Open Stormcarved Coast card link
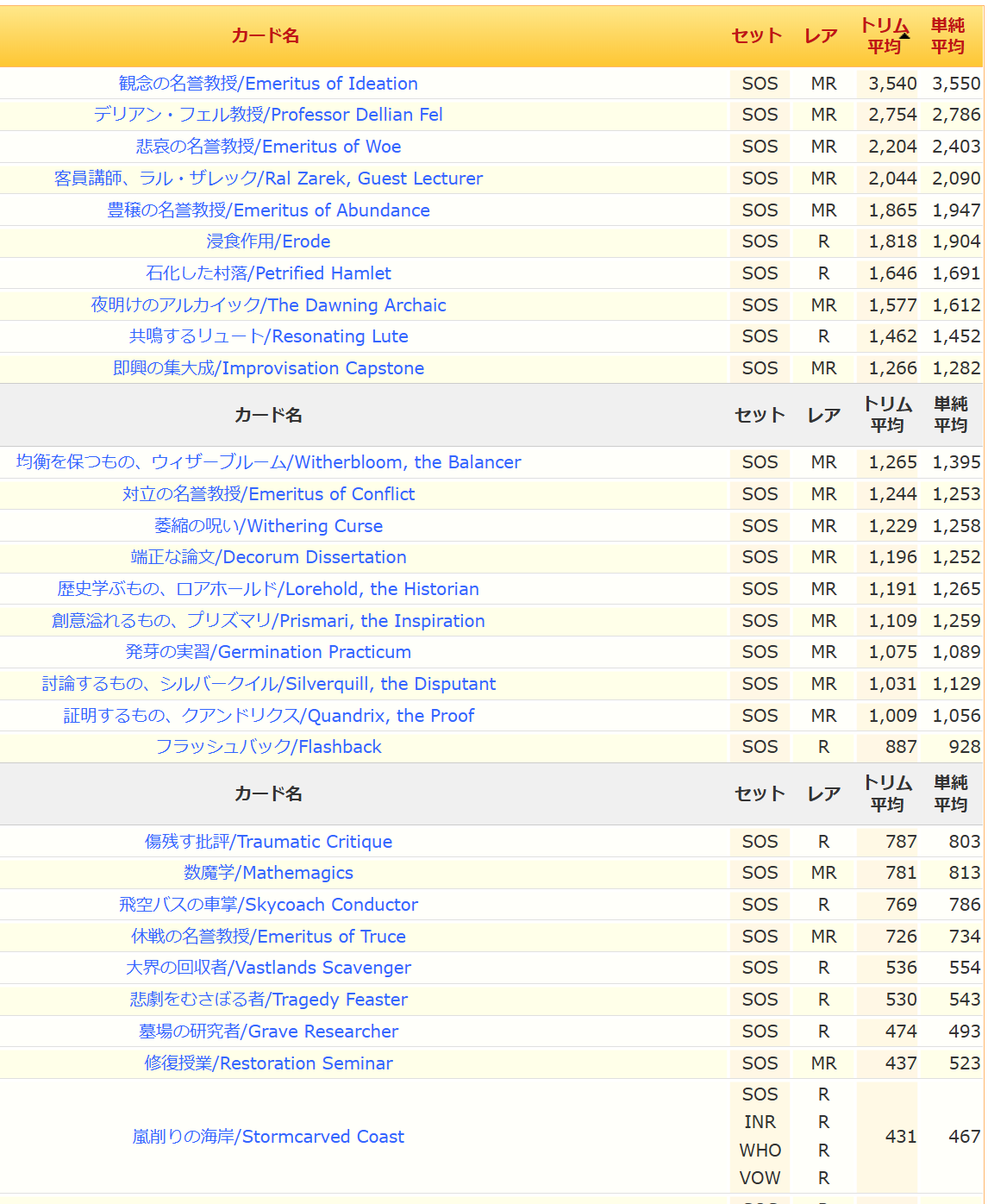 (268, 1137)
